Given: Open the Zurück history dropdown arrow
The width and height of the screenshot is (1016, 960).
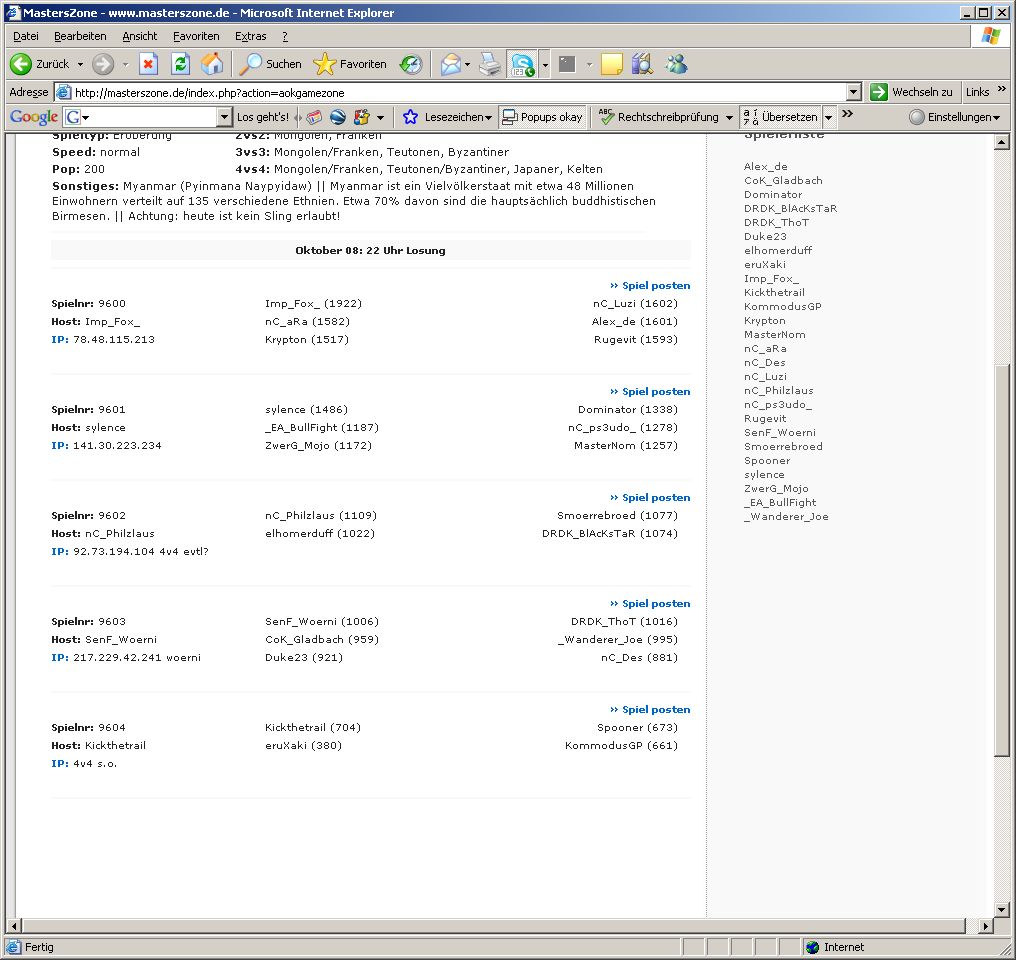Looking at the screenshot, I should coord(80,64).
